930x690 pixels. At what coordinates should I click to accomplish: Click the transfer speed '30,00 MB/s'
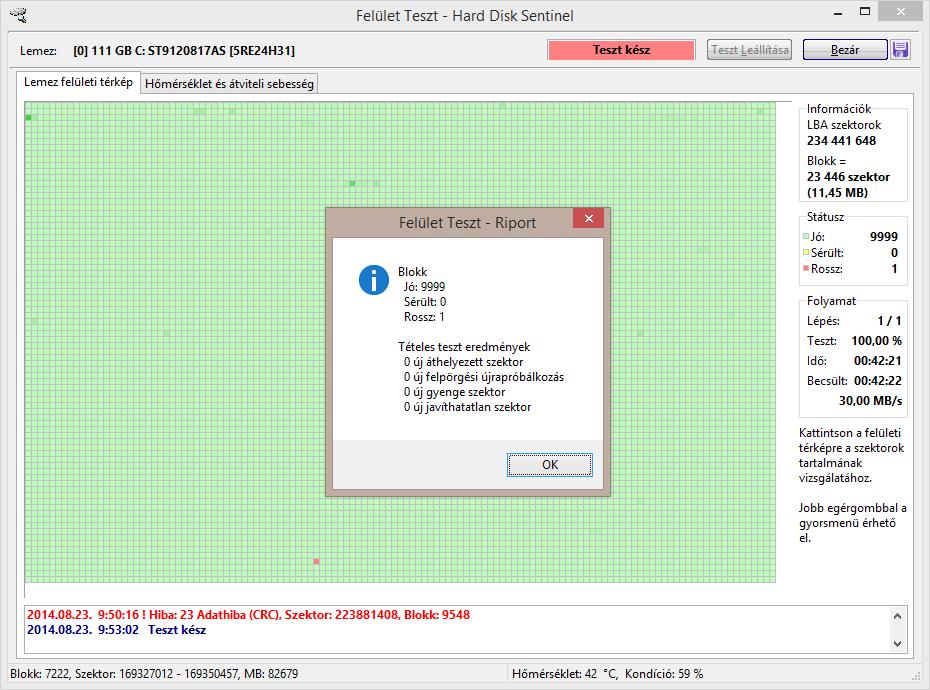pyautogui.click(x=870, y=400)
